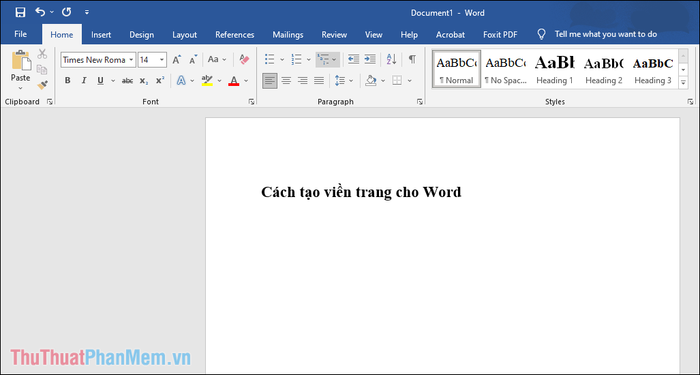Viewport: 700px width, 375px height.
Task: Apply the Heading 1 style
Action: coord(554,69)
